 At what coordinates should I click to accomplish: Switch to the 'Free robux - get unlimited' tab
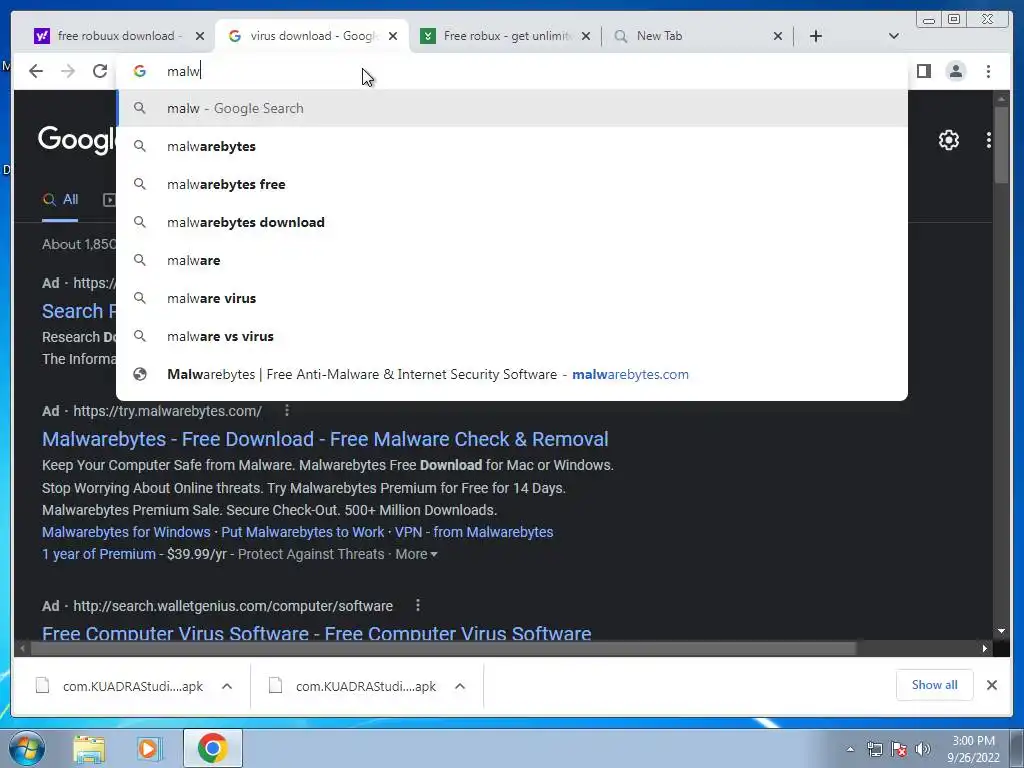(507, 36)
